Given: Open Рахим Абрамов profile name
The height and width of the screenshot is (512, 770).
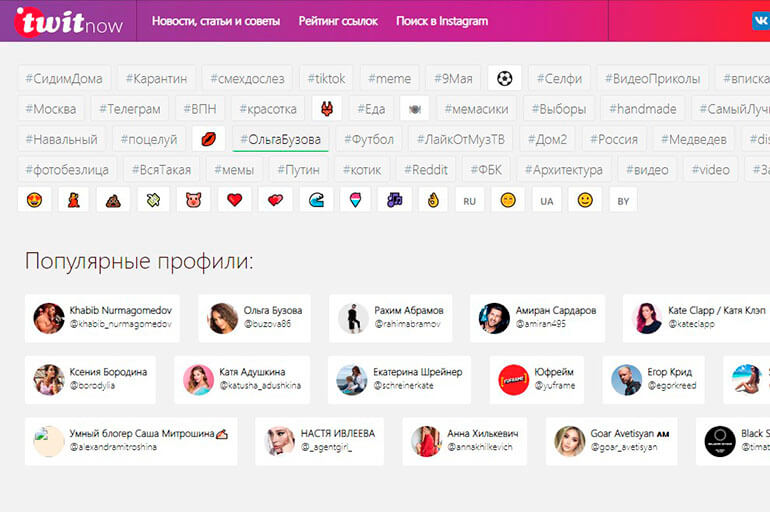Looking at the screenshot, I should point(409,310).
